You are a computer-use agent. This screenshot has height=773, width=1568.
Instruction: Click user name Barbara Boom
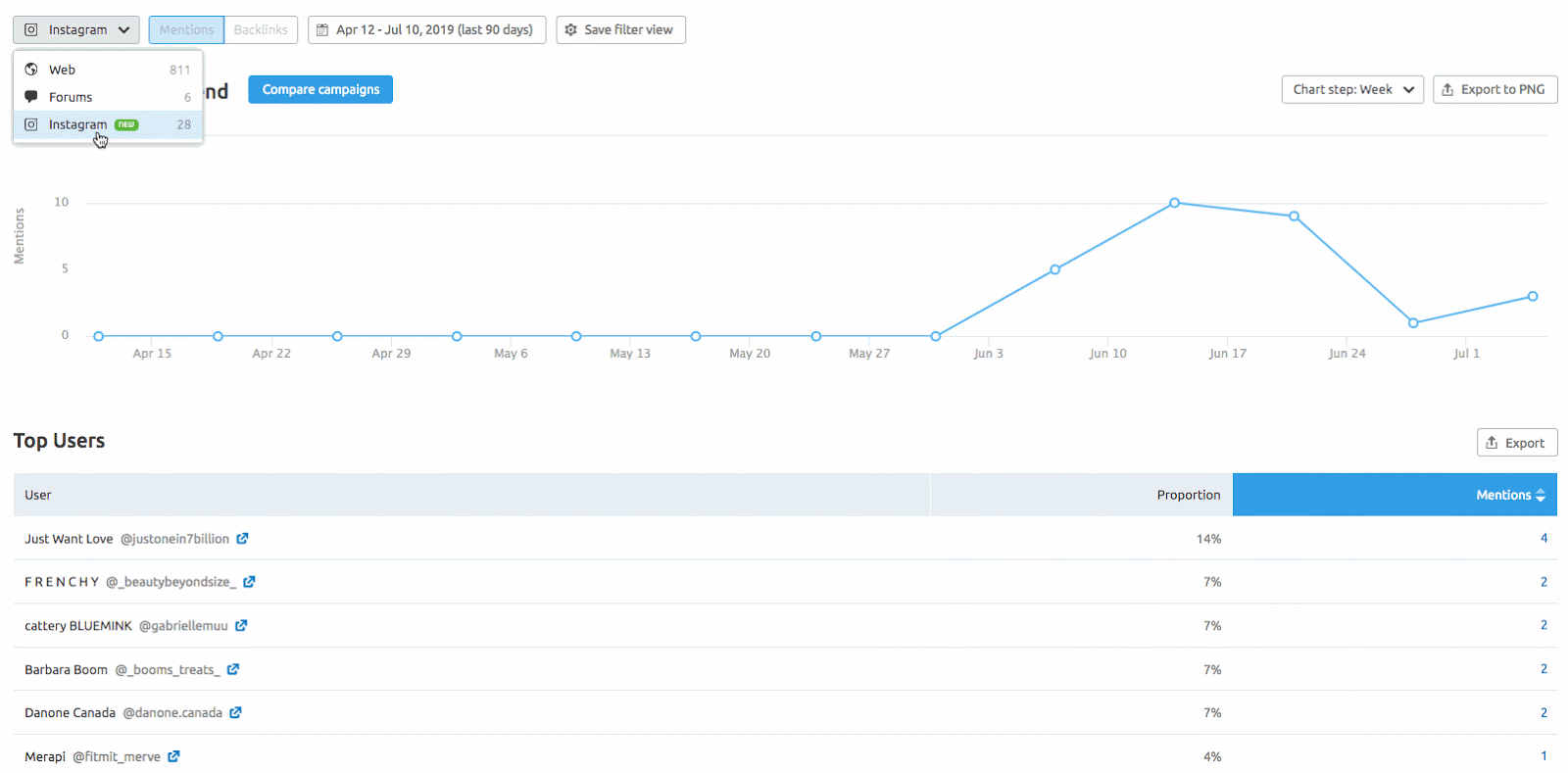[66, 670]
